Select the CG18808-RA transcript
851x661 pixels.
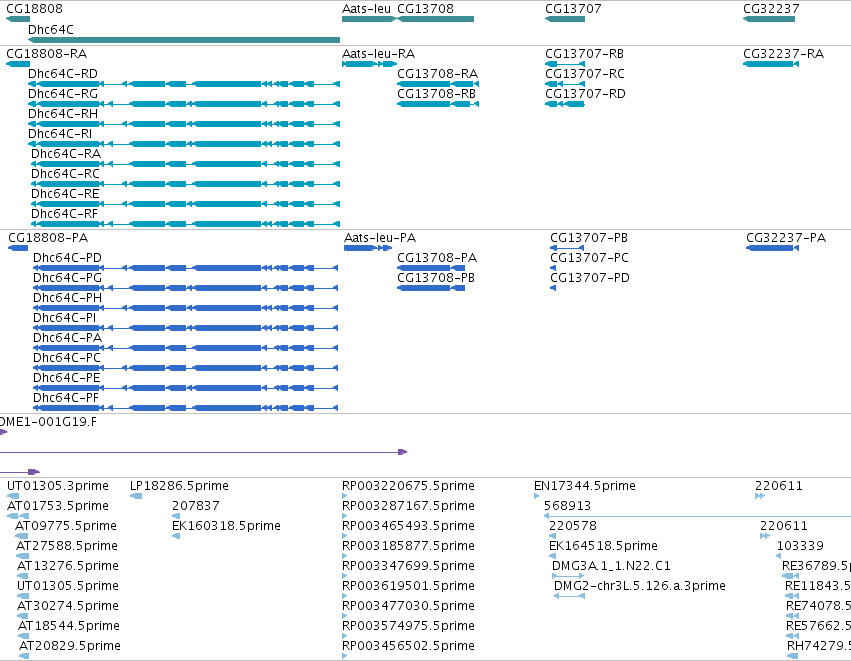tap(18, 64)
